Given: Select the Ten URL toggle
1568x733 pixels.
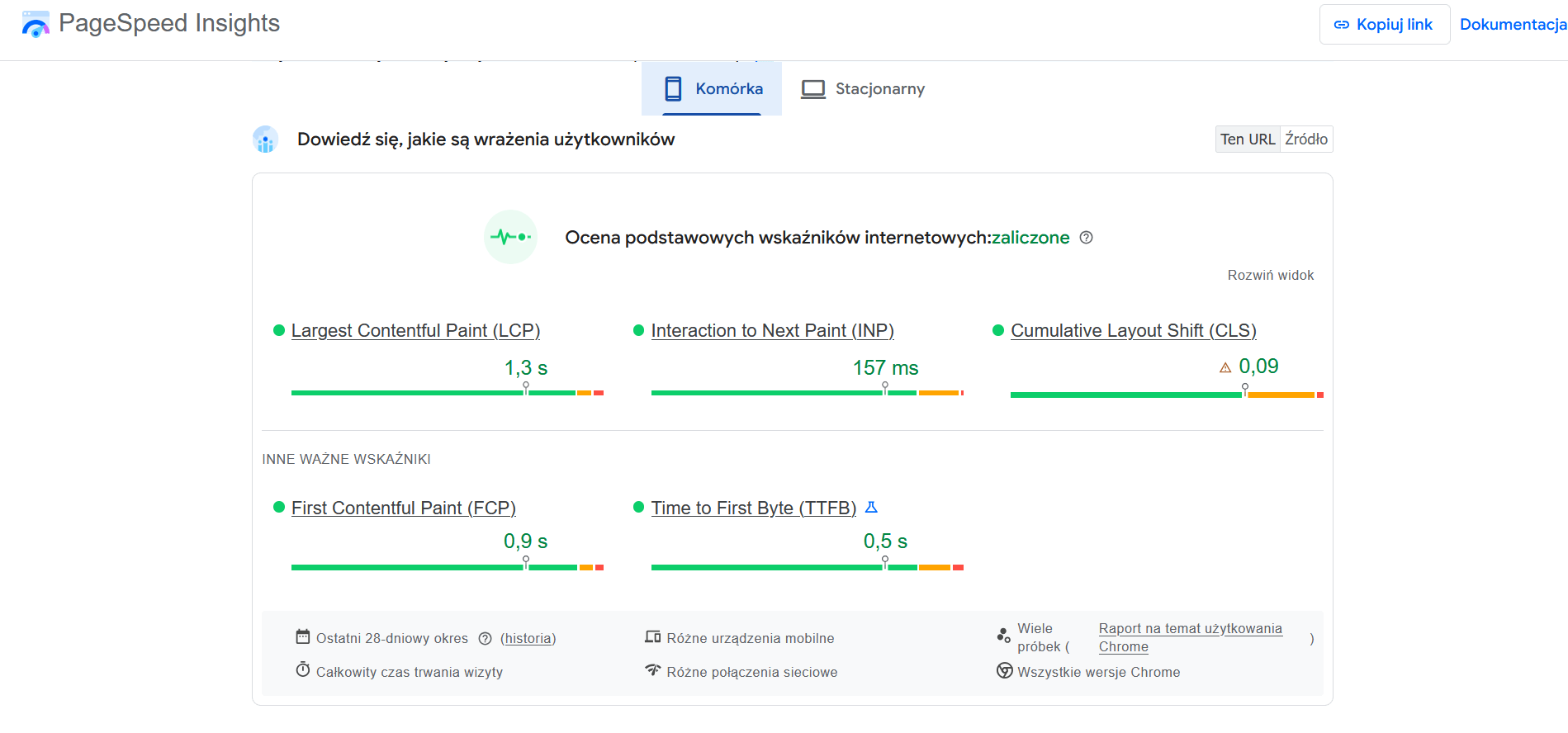Looking at the screenshot, I should (x=1248, y=140).
